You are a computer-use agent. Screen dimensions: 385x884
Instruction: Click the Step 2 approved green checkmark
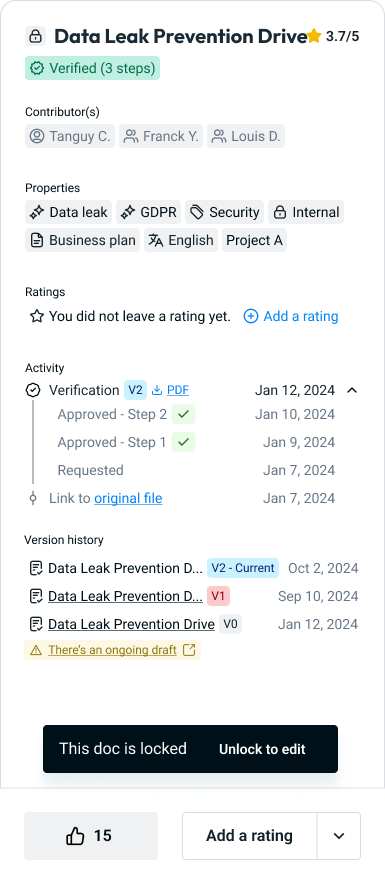(183, 414)
